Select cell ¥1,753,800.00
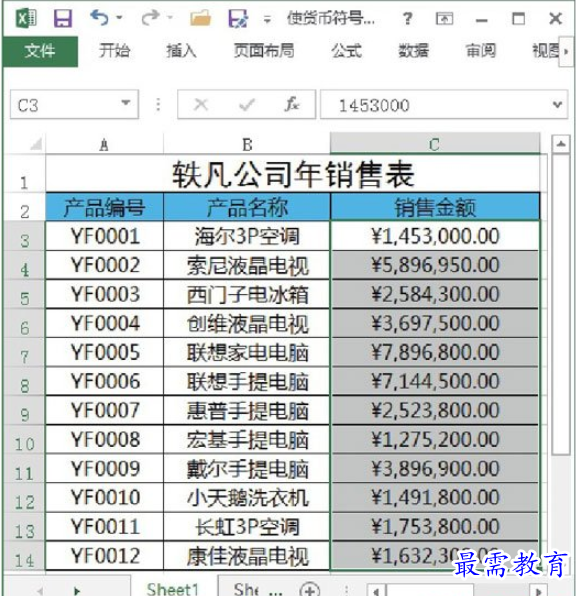This screenshot has width=576, height=596. [435, 527]
